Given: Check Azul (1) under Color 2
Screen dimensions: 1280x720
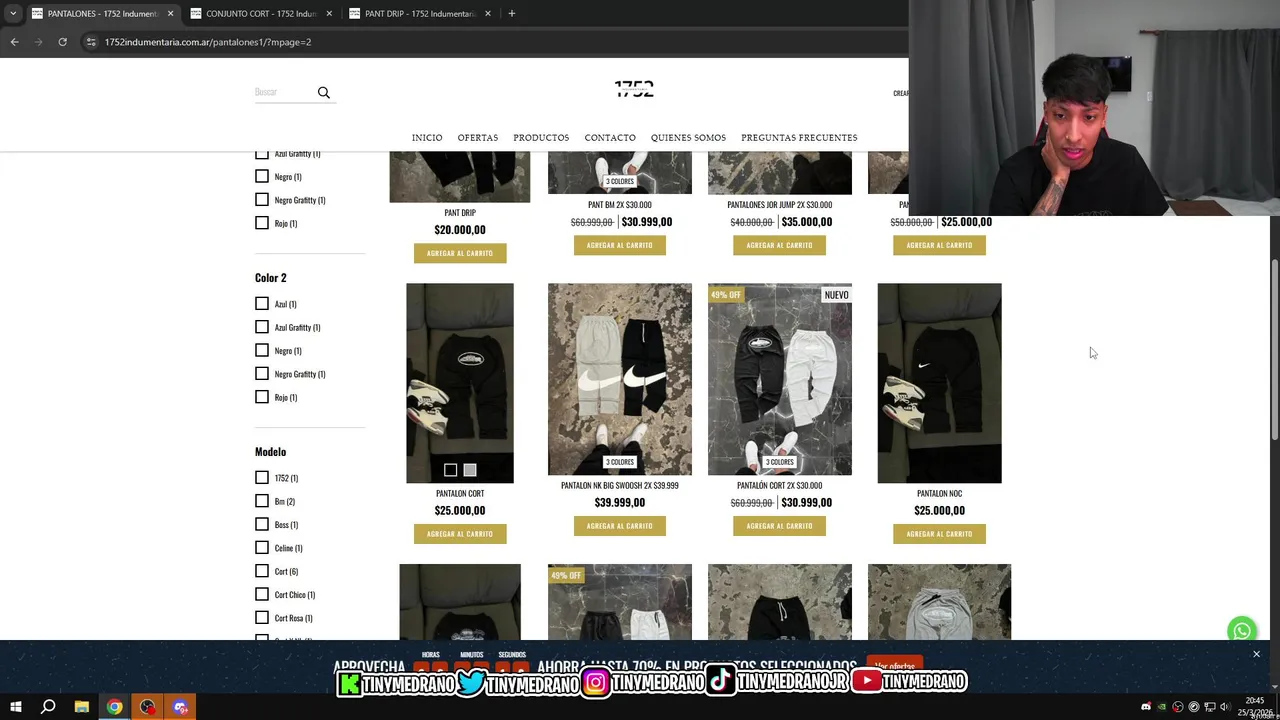Looking at the screenshot, I should click(262, 304).
